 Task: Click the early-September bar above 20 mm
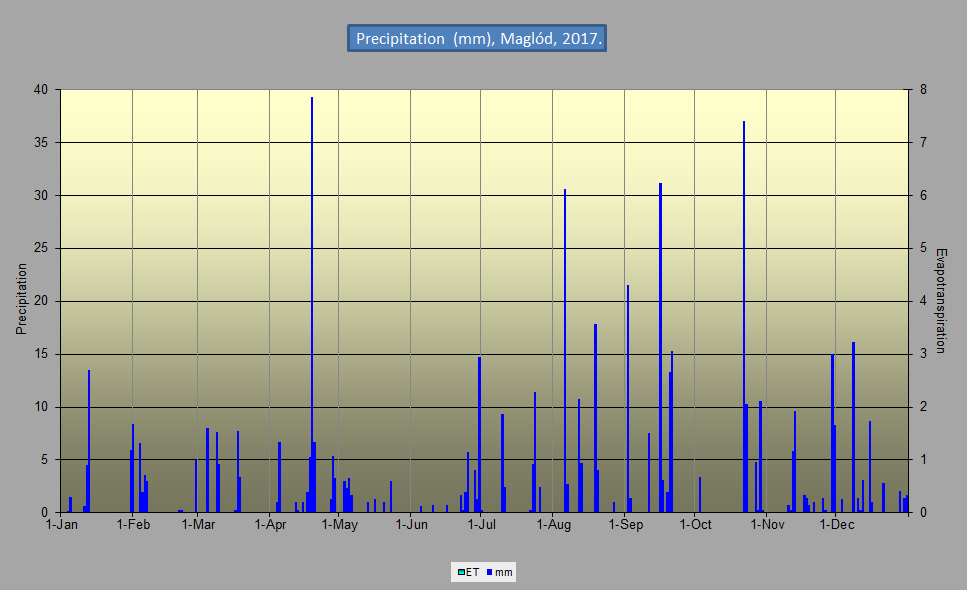tap(628, 398)
